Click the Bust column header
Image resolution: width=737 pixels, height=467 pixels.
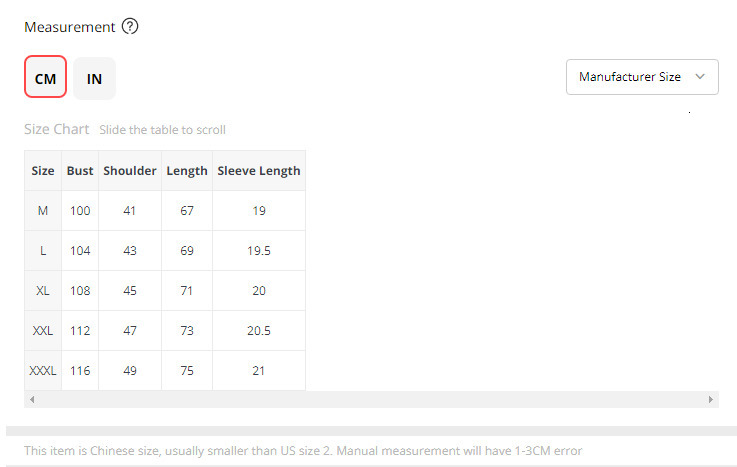point(80,171)
